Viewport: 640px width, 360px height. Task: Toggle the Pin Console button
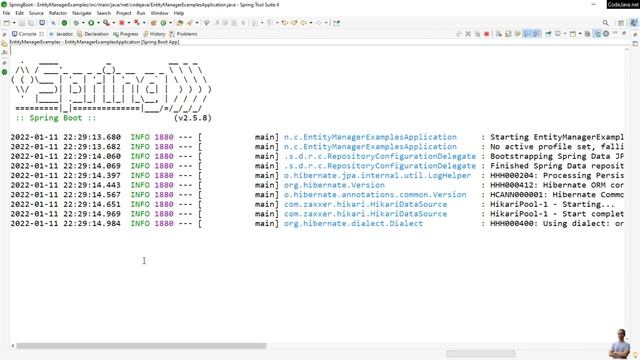coord(548,34)
